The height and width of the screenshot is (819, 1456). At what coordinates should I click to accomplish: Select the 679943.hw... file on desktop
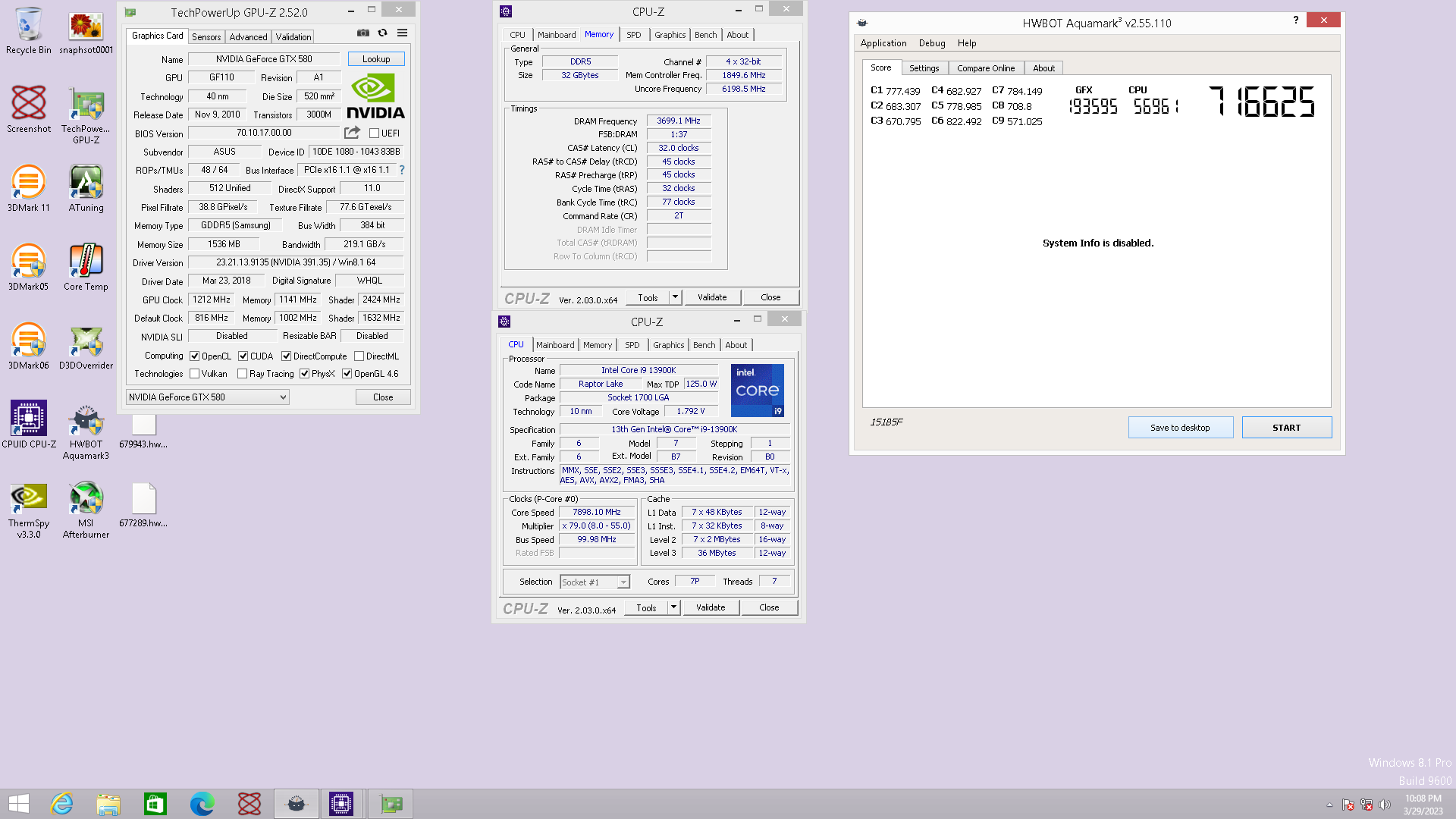click(143, 431)
